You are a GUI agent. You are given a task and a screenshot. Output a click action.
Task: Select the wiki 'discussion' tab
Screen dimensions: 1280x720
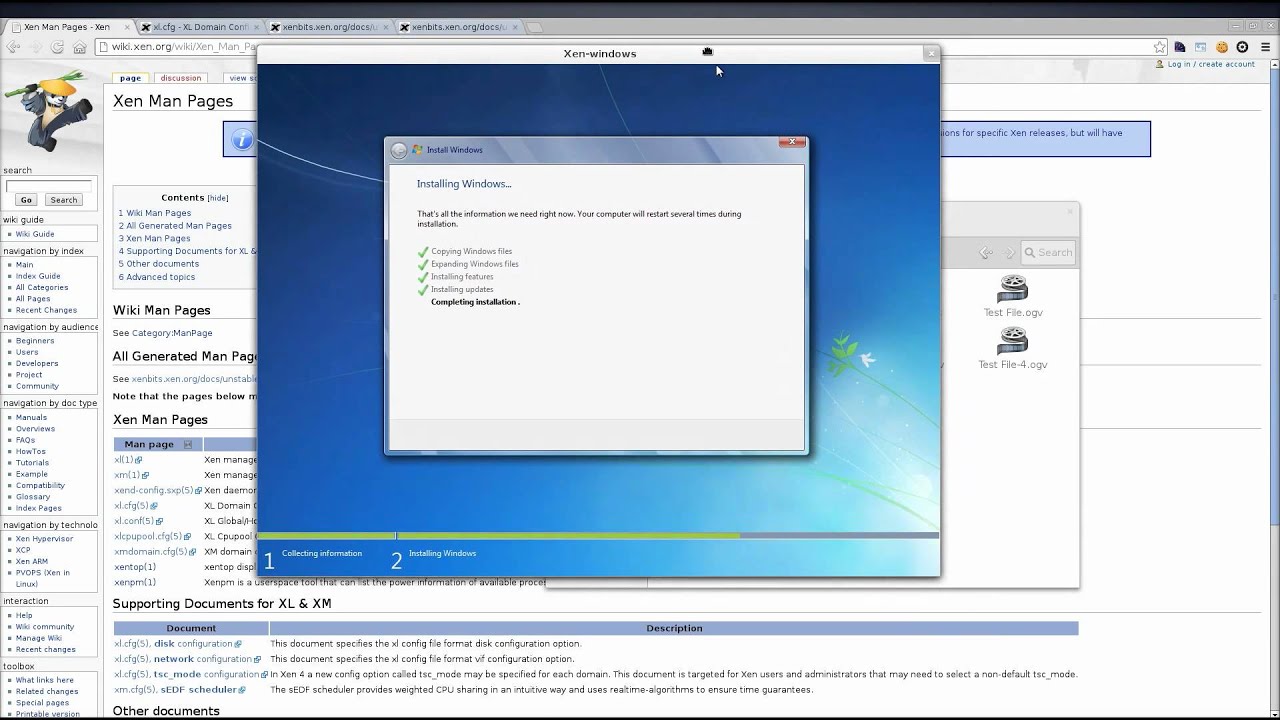181,78
